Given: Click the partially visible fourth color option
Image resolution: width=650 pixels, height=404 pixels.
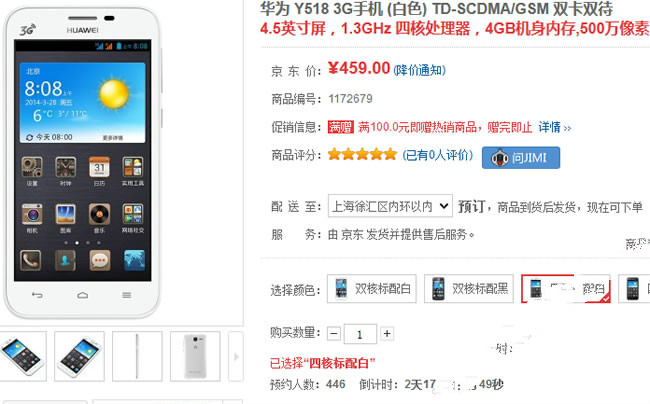Looking at the screenshot, I should 634,288.
